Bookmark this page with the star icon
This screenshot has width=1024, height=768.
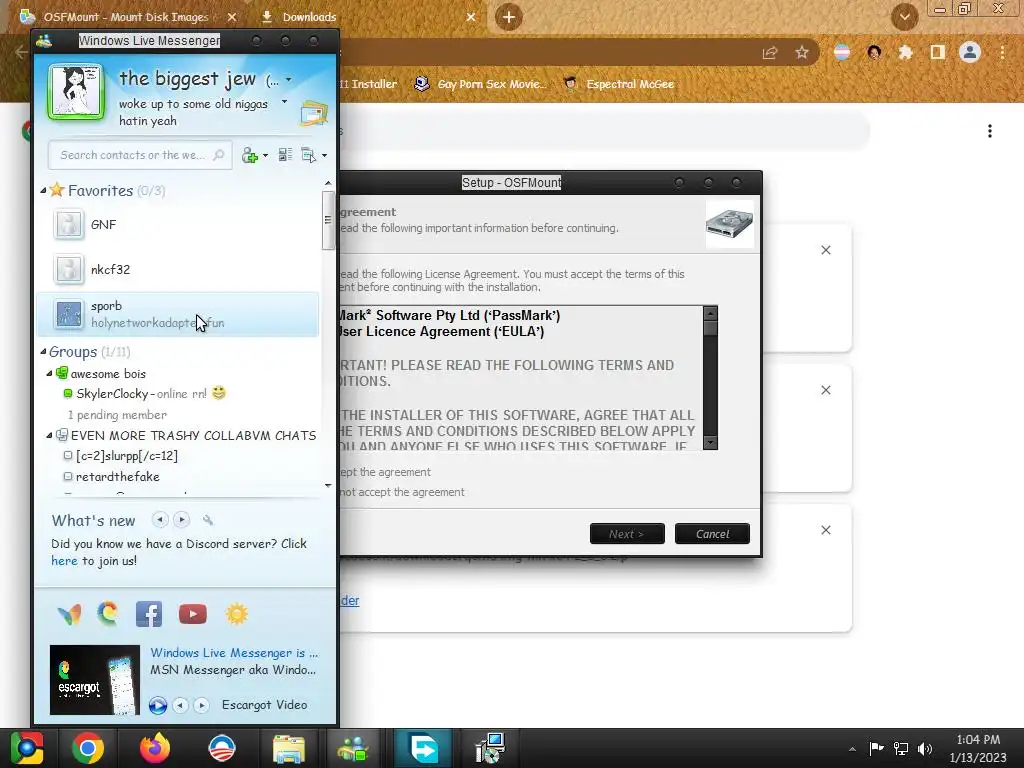[x=802, y=53]
